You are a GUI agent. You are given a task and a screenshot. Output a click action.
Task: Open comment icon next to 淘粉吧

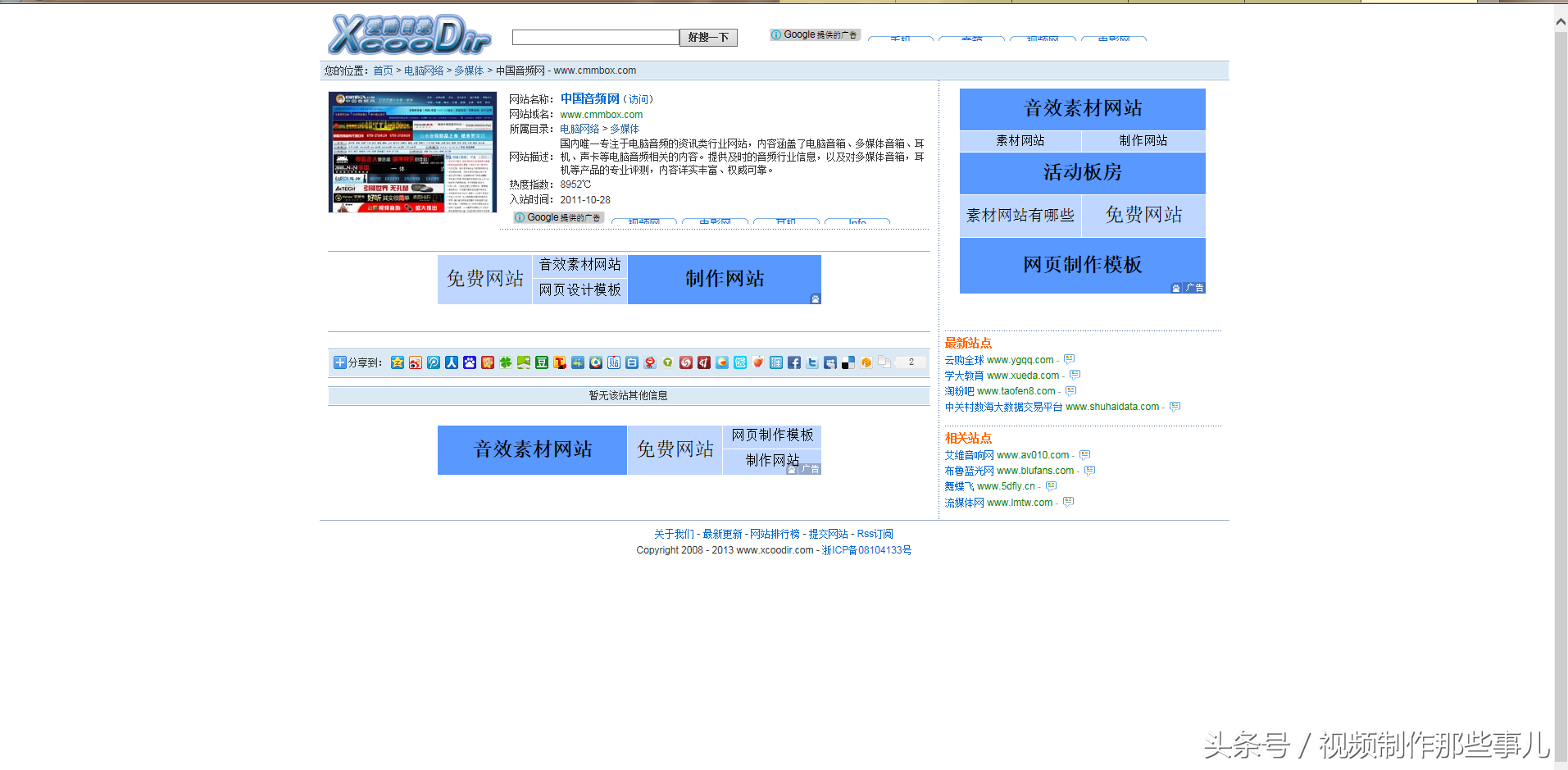pyautogui.click(x=1070, y=391)
